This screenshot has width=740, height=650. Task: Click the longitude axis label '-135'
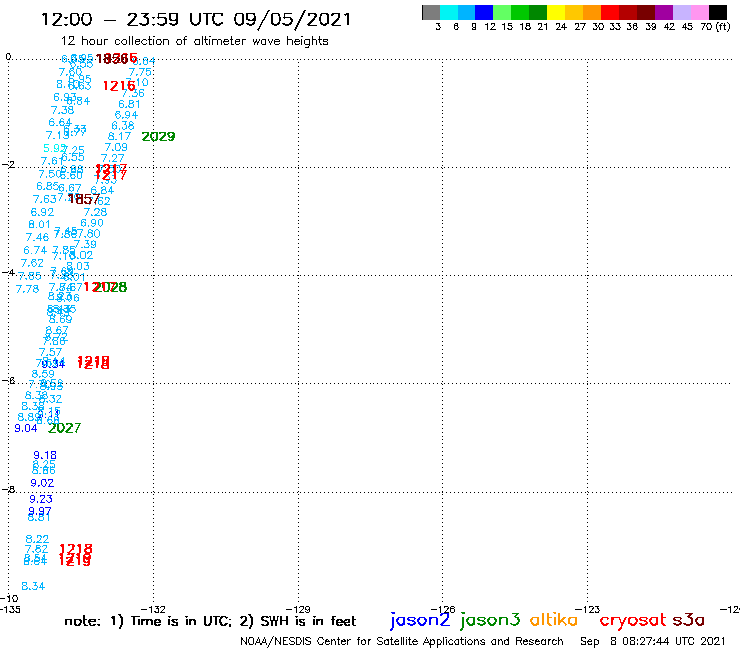click(10, 609)
